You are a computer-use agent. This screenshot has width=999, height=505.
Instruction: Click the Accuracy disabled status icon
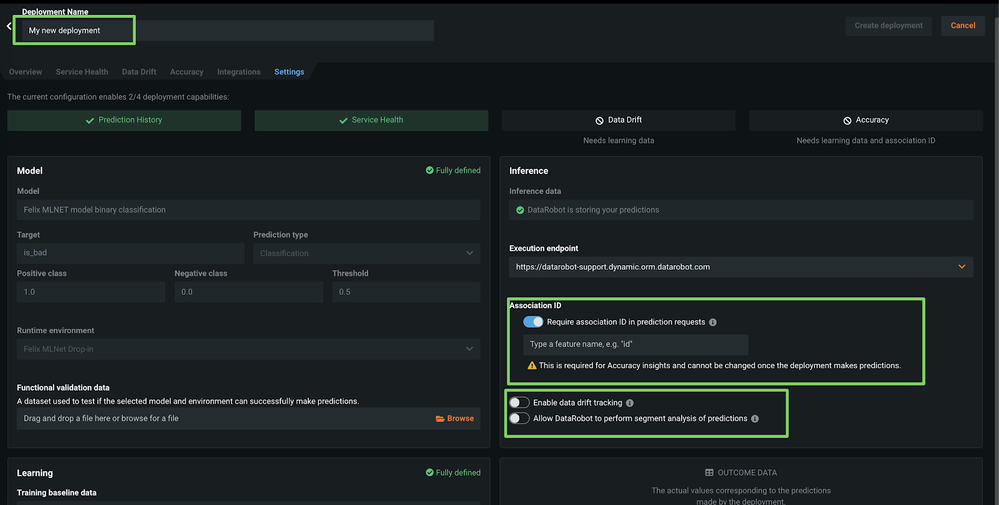tap(847, 120)
